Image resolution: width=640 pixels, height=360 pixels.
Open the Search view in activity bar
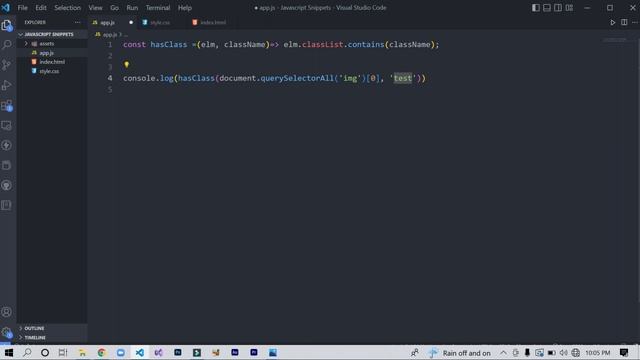click(x=7, y=44)
